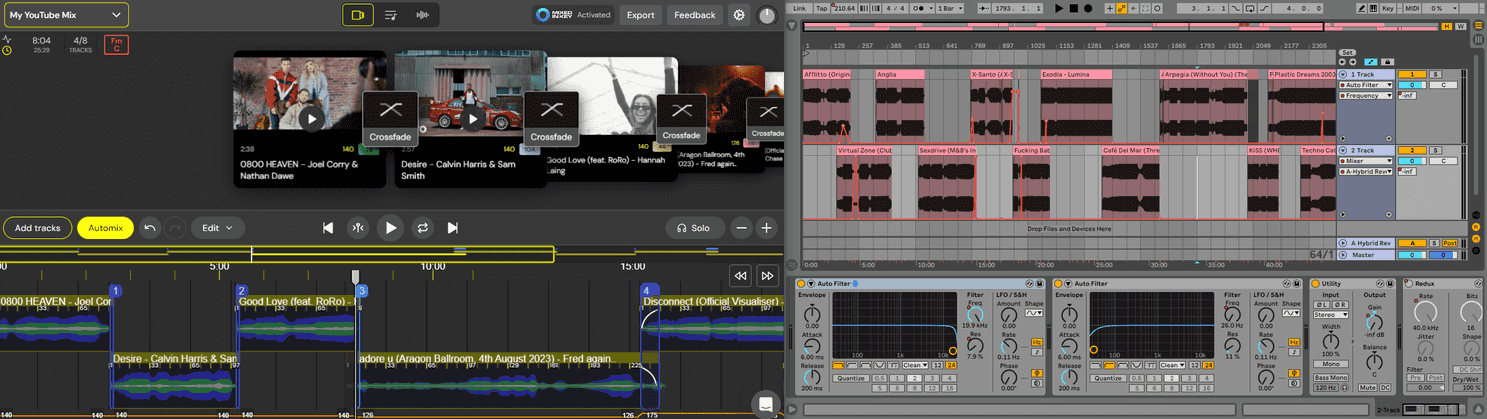Play the Desire Calvin Harris thumbnail
1487x419 pixels.
coord(472,119)
